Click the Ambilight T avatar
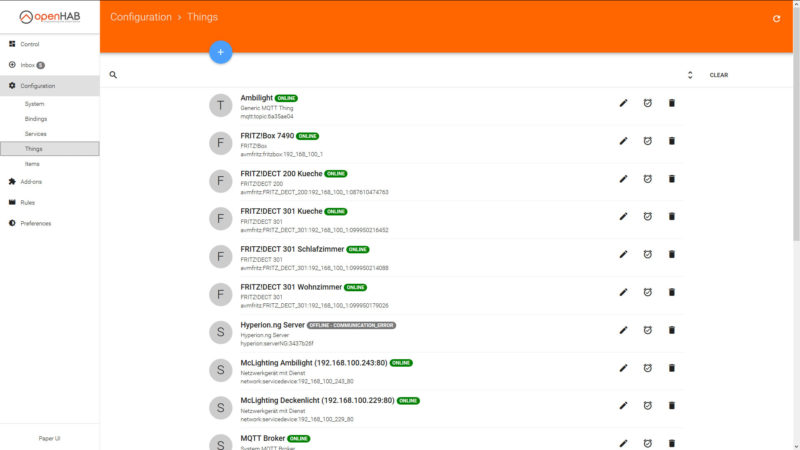 click(220, 106)
